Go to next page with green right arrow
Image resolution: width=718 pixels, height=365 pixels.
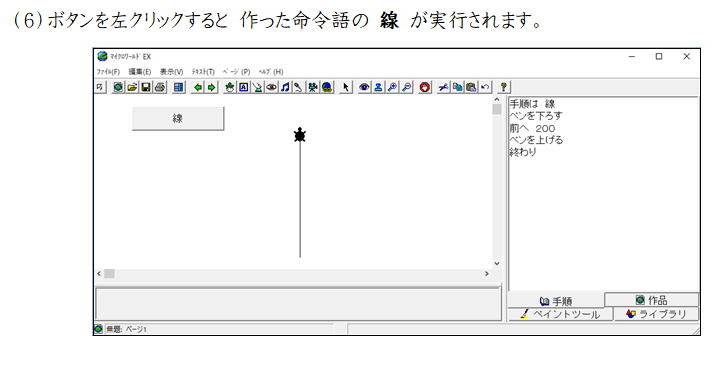tap(212, 87)
